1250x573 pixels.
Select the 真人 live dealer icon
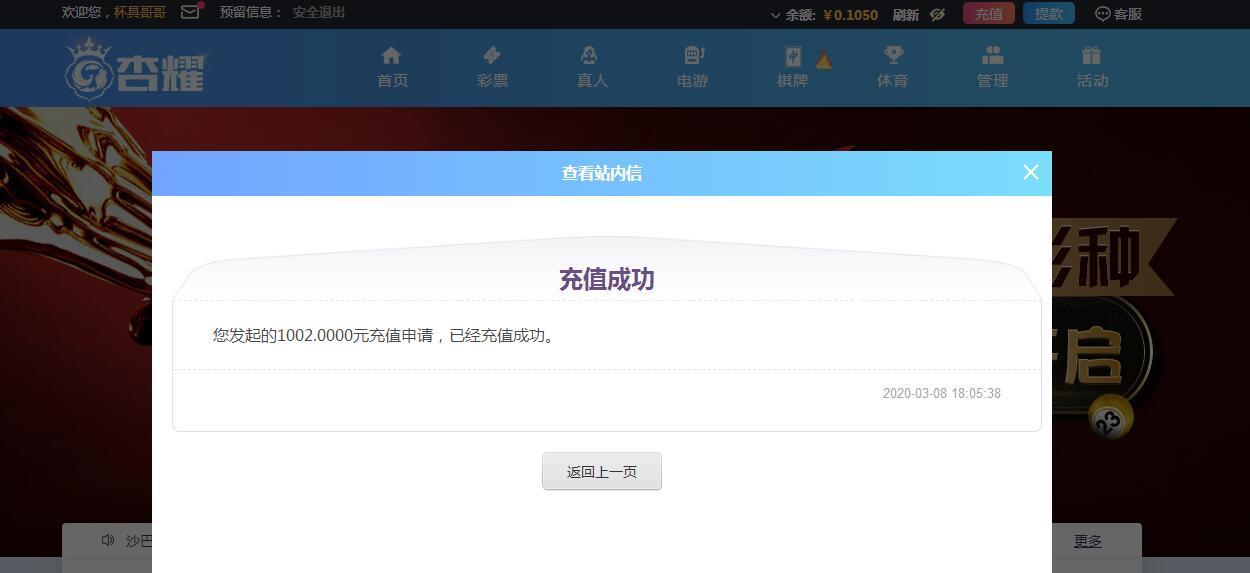591,56
